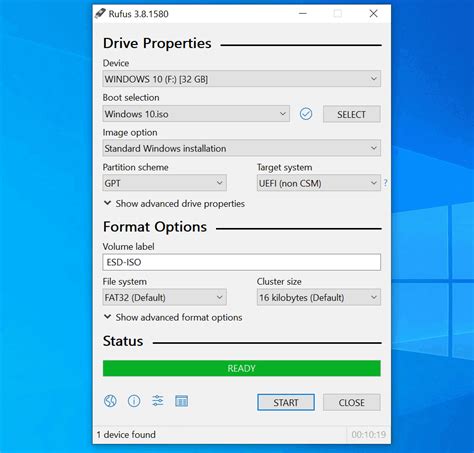
Task: Open the Boot selection dropdown
Action: 196,114
